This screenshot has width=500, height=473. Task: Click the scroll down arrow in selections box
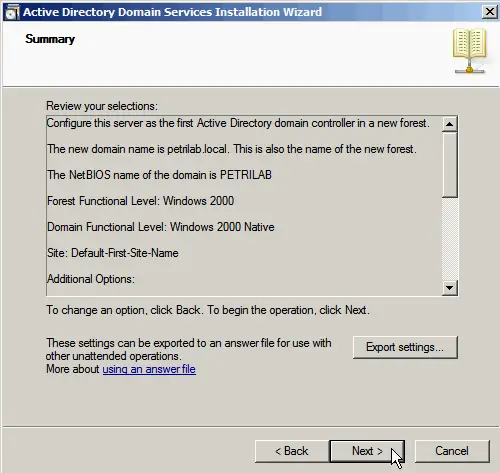tap(449, 287)
